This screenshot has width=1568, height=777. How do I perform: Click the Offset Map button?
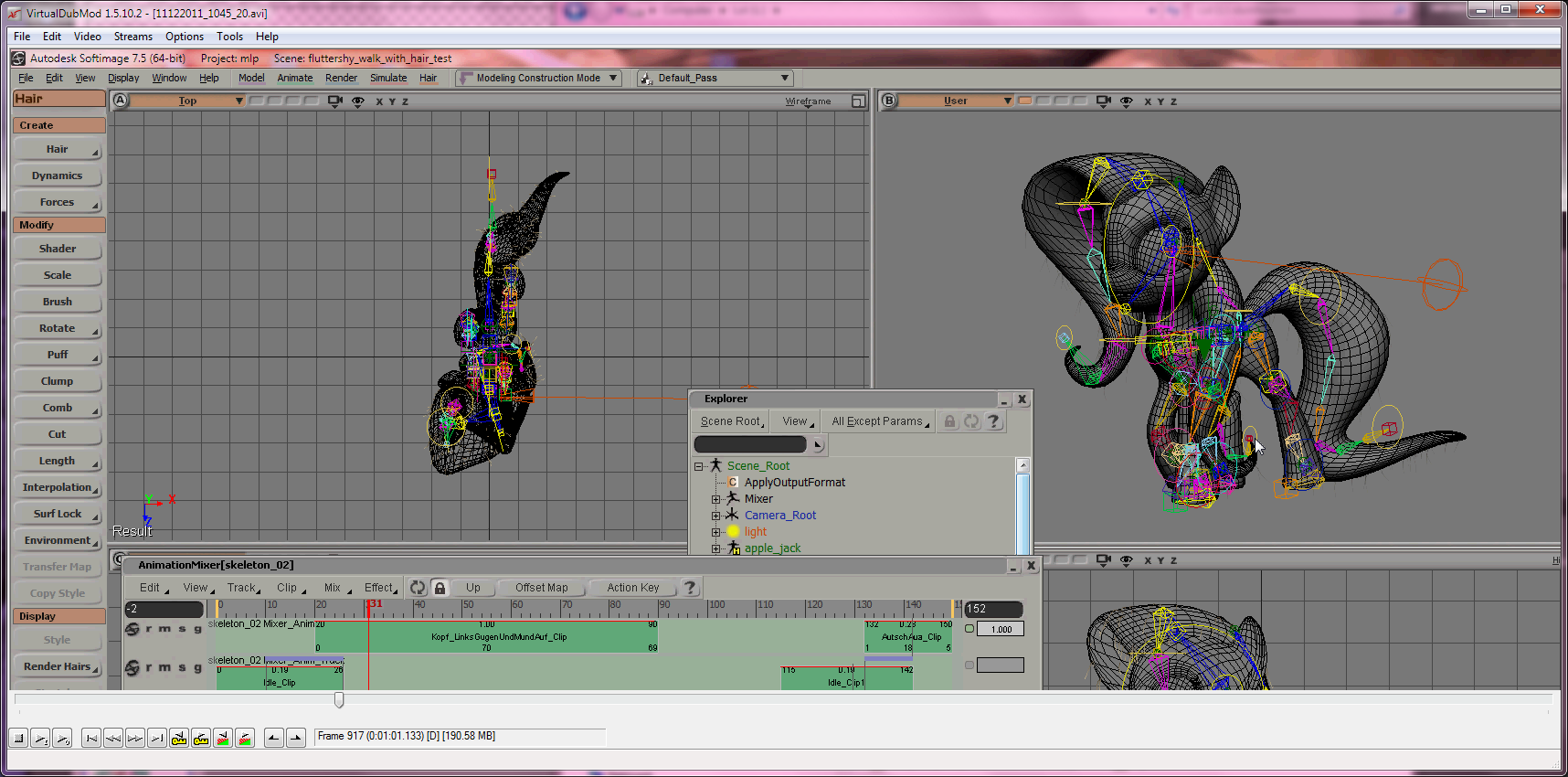coord(541,588)
